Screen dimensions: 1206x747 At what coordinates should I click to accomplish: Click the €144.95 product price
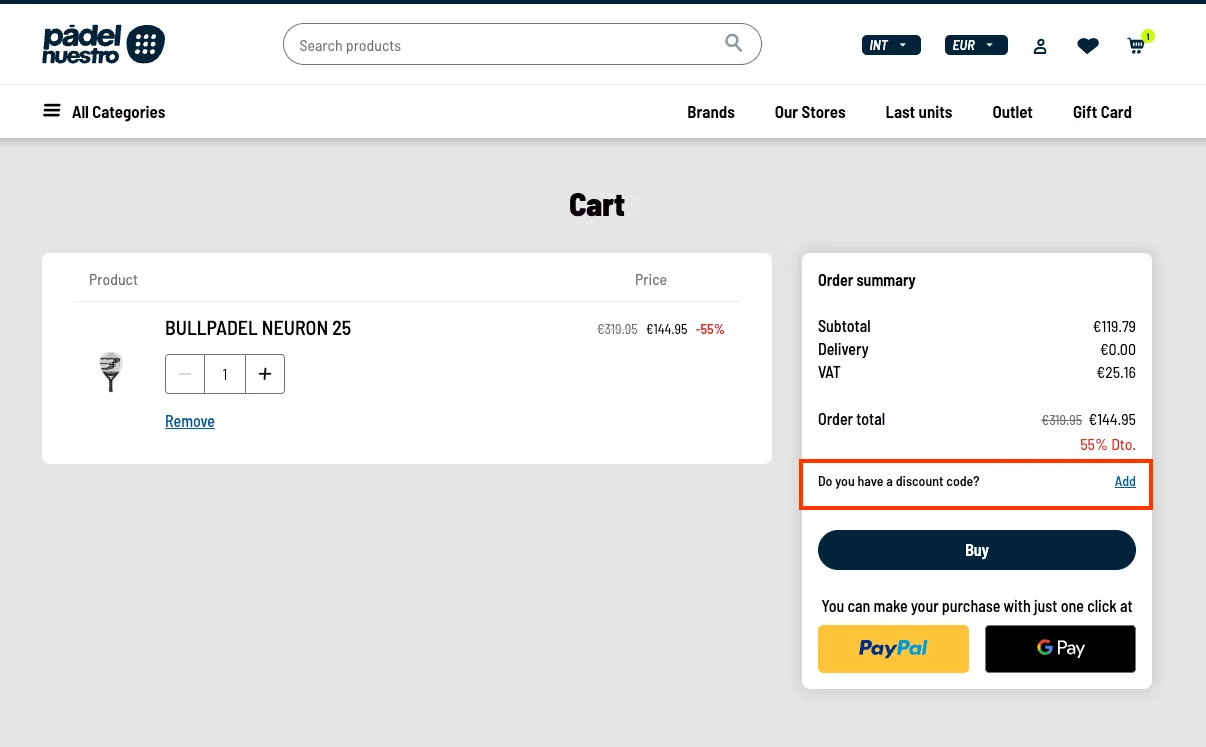tap(667, 329)
